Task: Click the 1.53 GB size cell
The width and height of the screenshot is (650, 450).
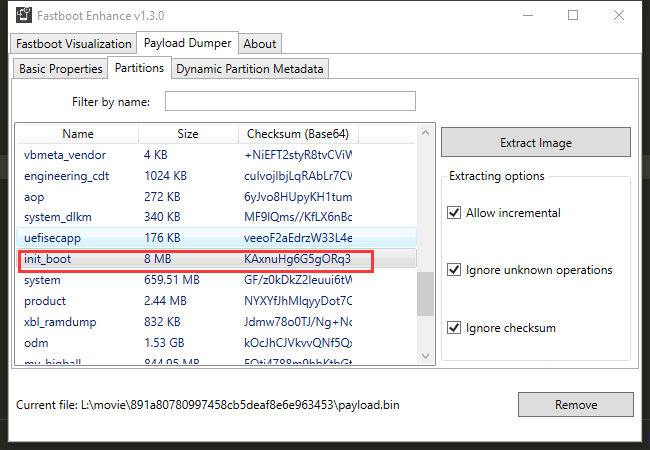Action: (164, 343)
